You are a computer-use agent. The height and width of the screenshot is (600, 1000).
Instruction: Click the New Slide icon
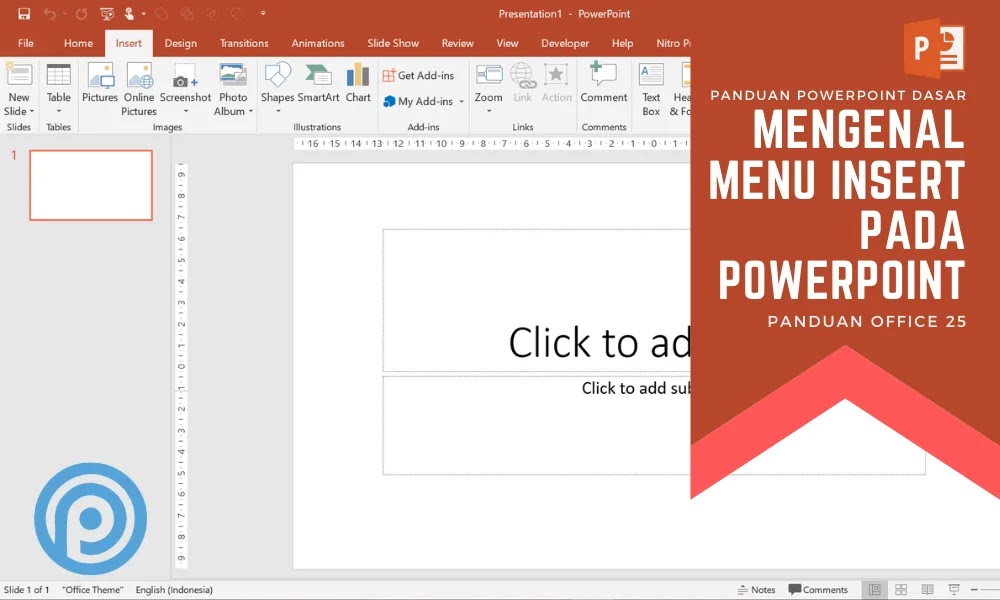(18, 75)
